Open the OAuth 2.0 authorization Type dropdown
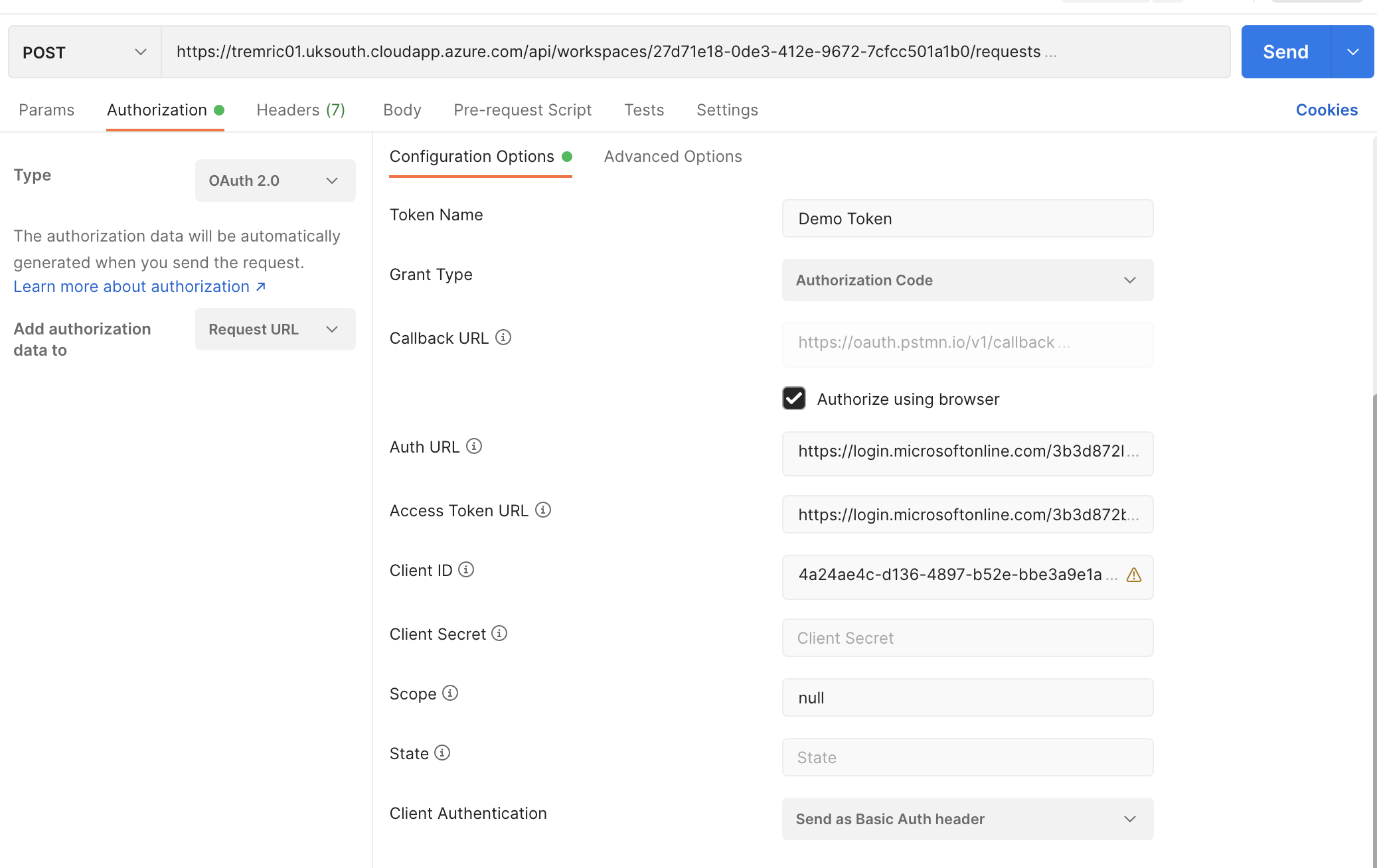The width and height of the screenshot is (1377, 868). tap(275, 180)
